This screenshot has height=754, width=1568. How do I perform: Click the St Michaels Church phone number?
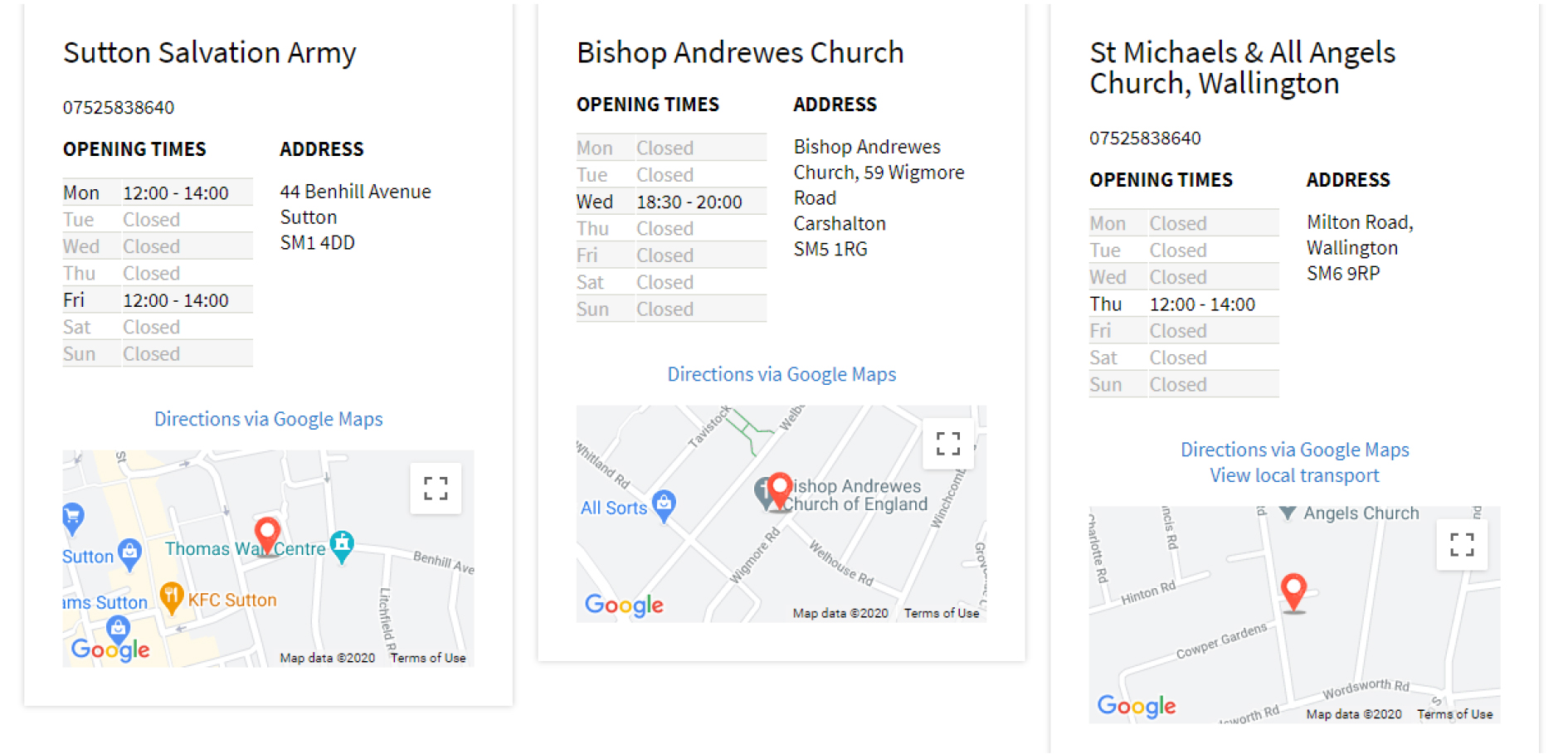point(1145,138)
